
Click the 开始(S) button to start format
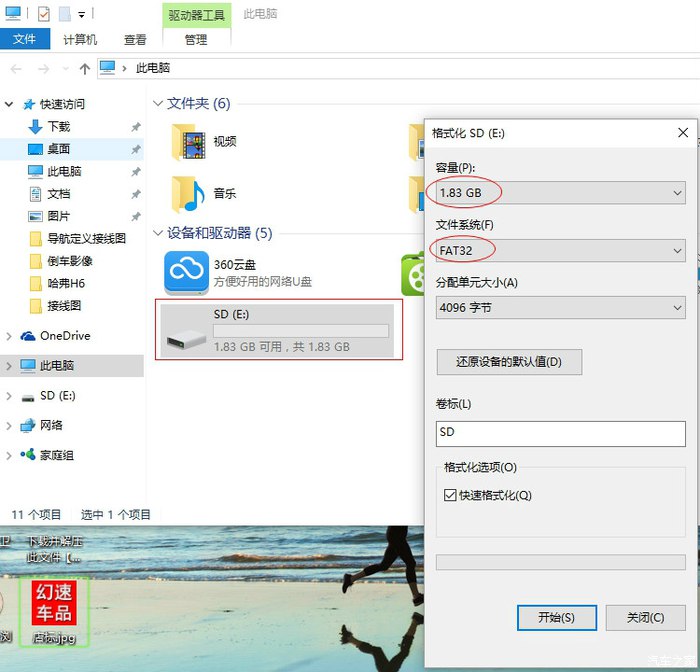556,618
